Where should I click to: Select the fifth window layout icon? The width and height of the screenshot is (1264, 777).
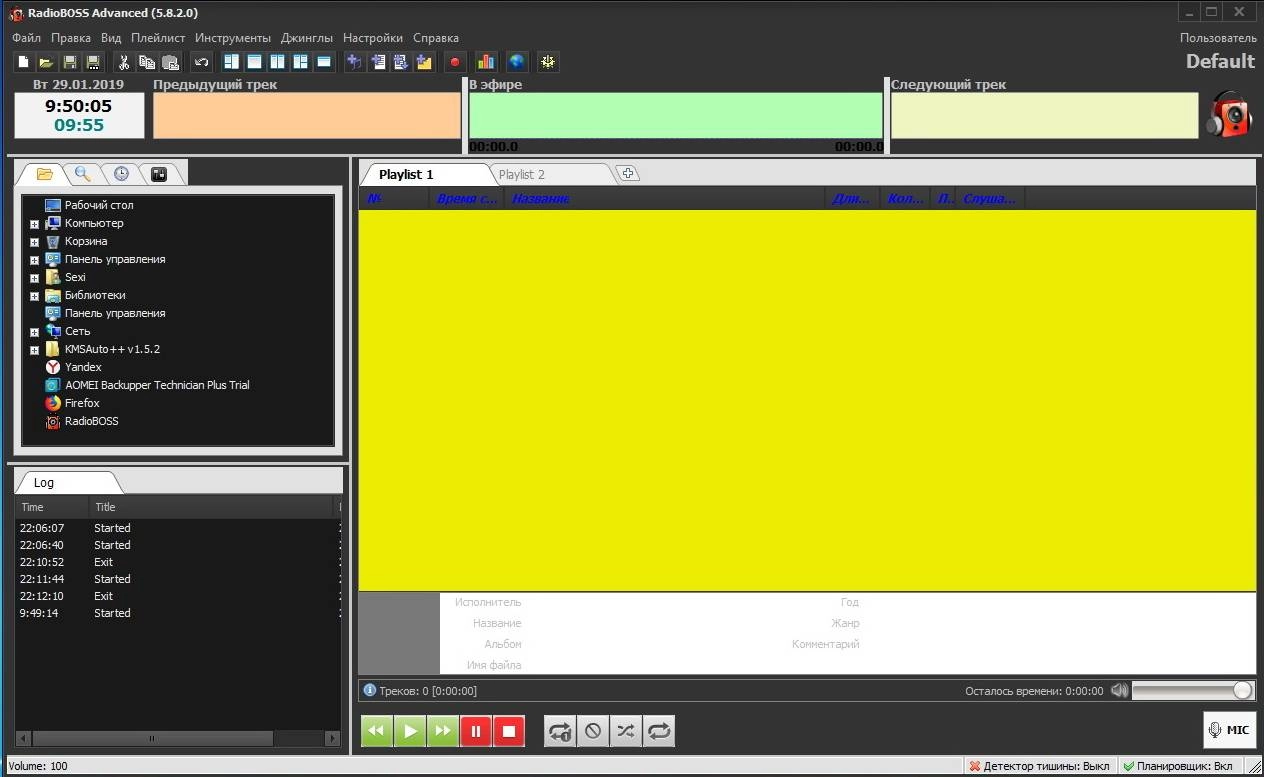[324, 62]
